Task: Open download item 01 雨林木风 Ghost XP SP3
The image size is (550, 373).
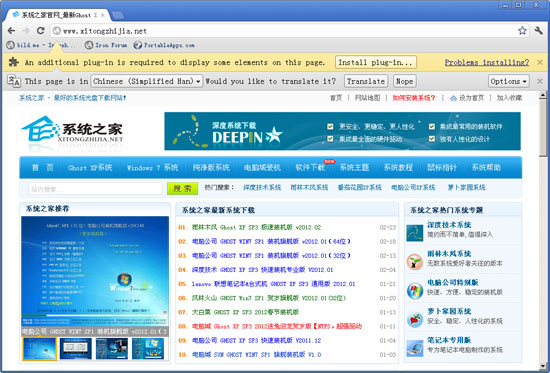Action: [x=256, y=227]
